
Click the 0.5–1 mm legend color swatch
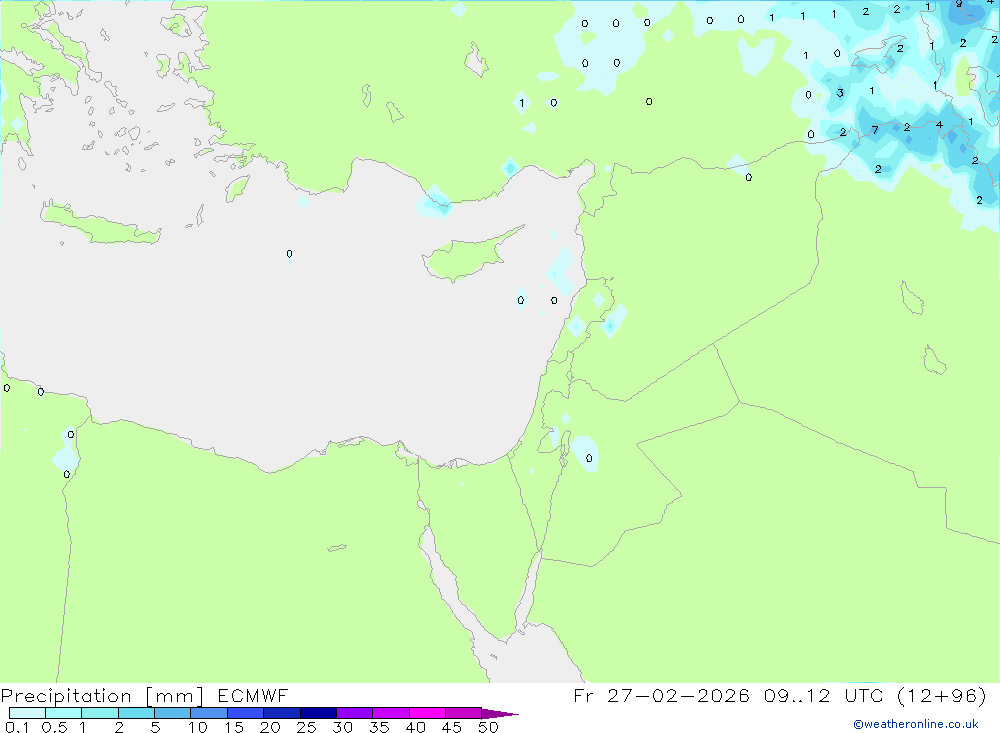[x=63, y=713]
